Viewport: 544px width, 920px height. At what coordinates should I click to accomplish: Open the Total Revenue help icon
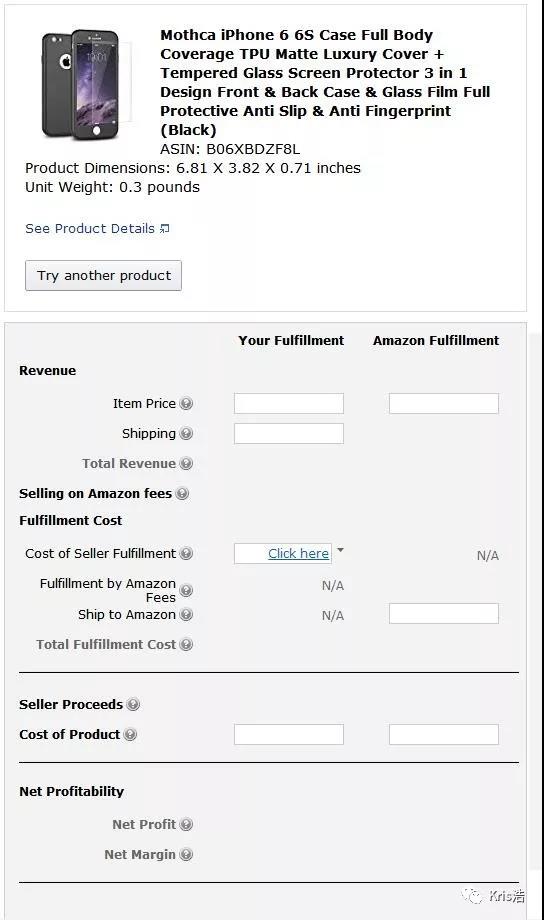tap(186, 464)
